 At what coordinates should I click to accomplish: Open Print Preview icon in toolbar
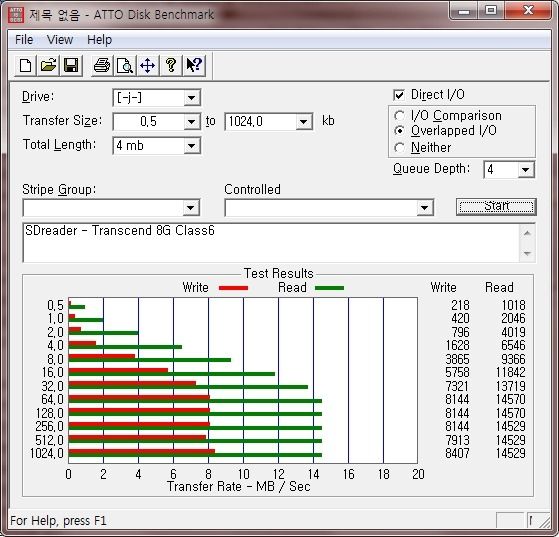[x=125, y=66]
